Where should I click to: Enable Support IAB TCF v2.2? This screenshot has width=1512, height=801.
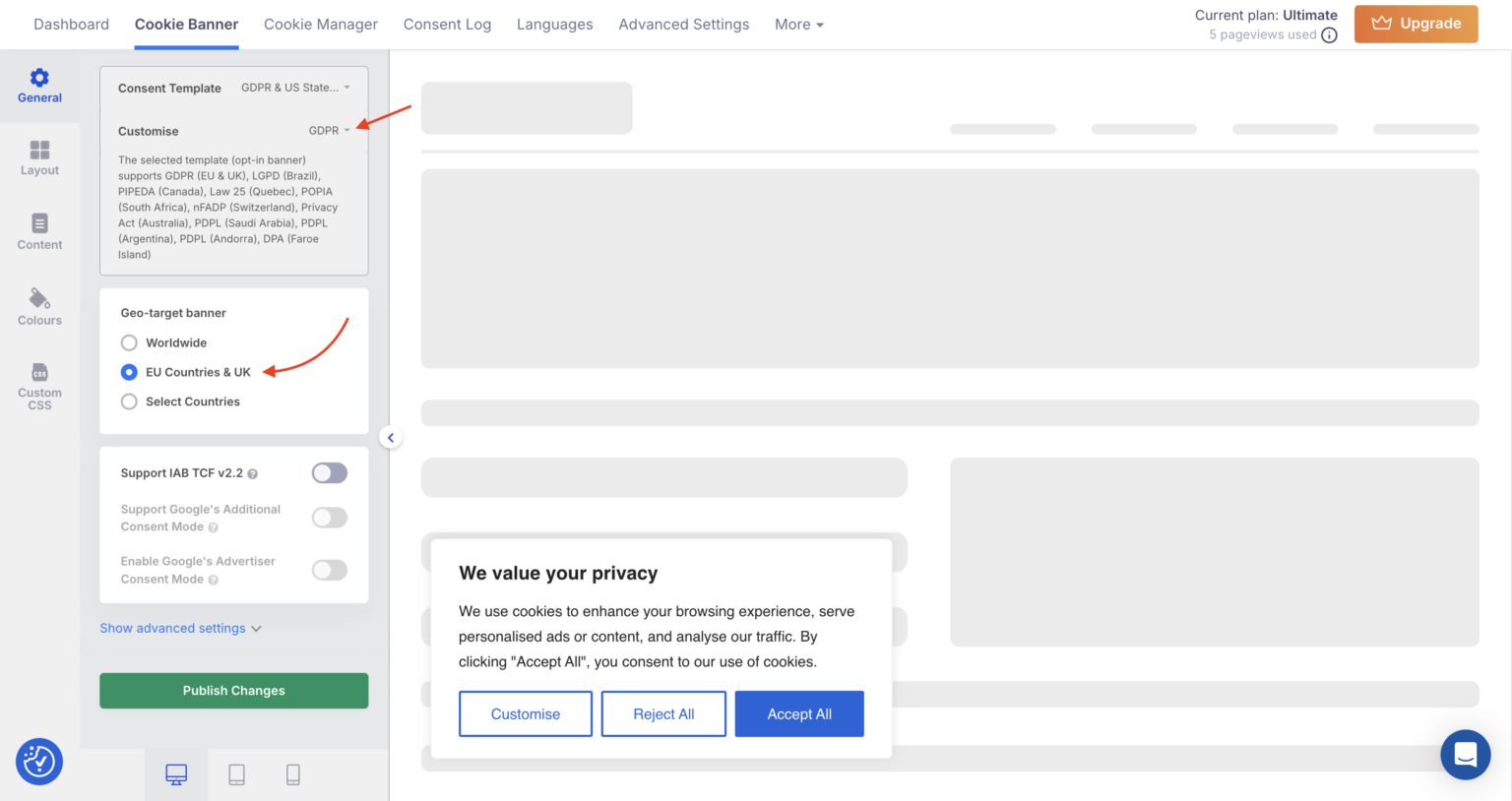tap(329, 472)
